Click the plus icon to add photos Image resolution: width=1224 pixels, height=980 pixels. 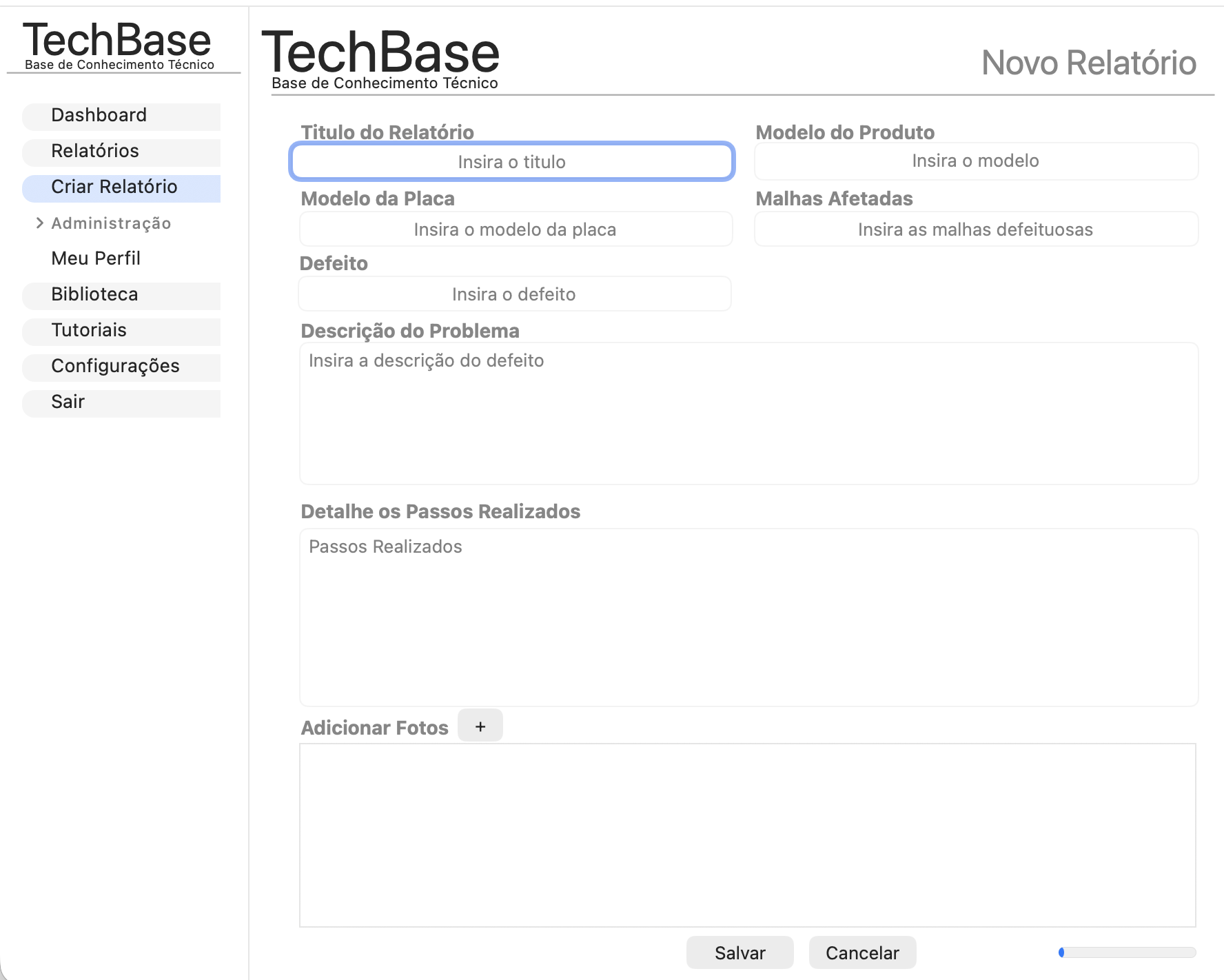coord(480,726)
